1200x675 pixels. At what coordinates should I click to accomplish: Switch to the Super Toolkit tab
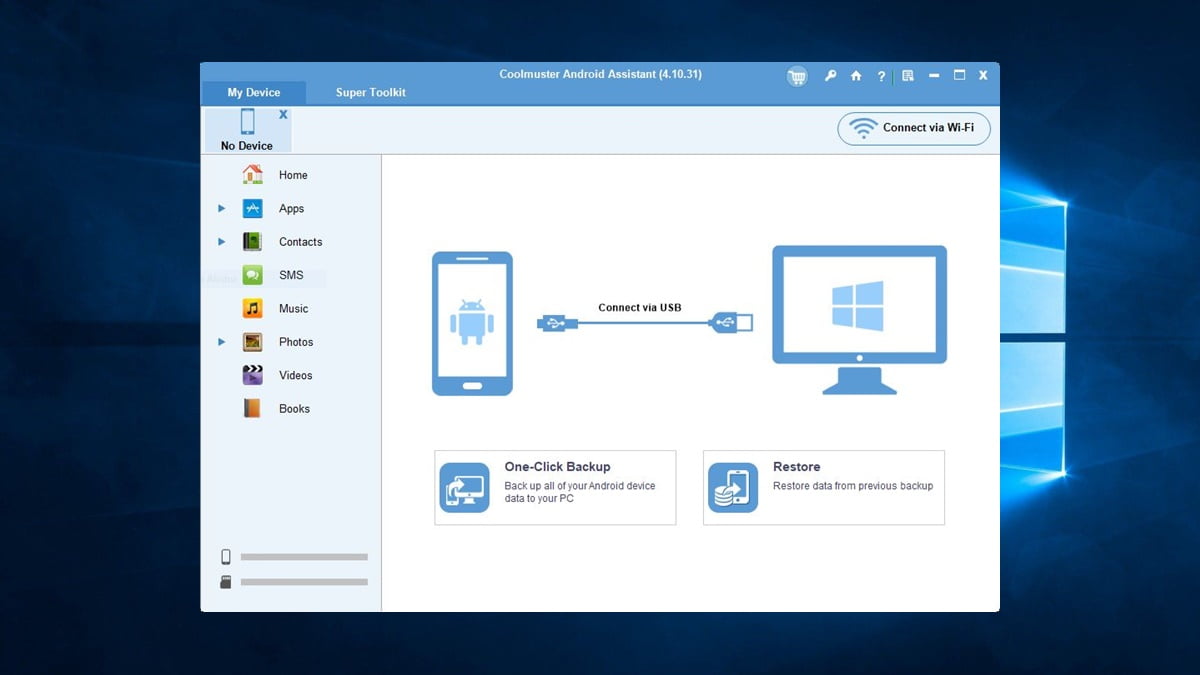[x=370, y=93]
